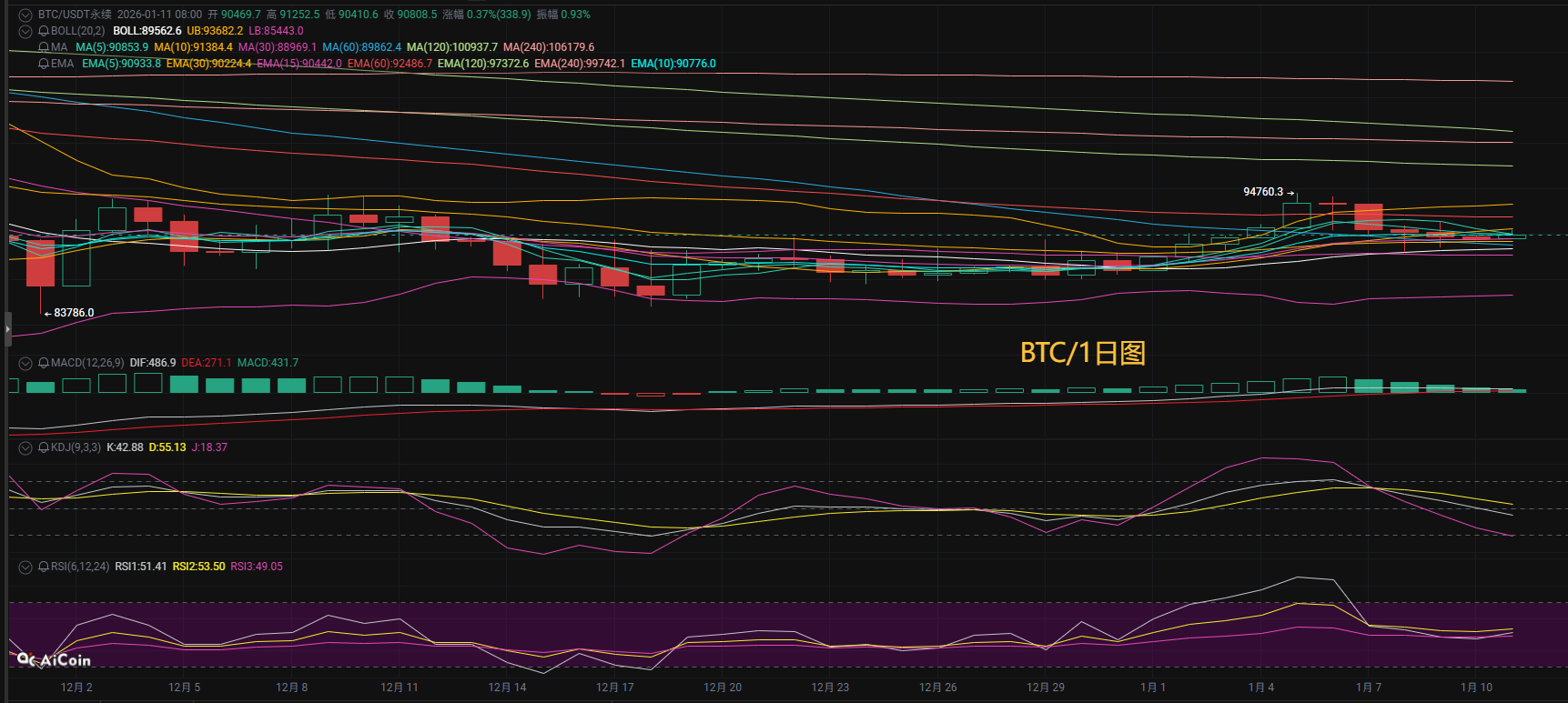Image resolution: width=1568 pixels, height=703 pixels.
Task: Collapse the BOLL indicator group chevron
Action: pyautogui.click(x=25, y=31)
